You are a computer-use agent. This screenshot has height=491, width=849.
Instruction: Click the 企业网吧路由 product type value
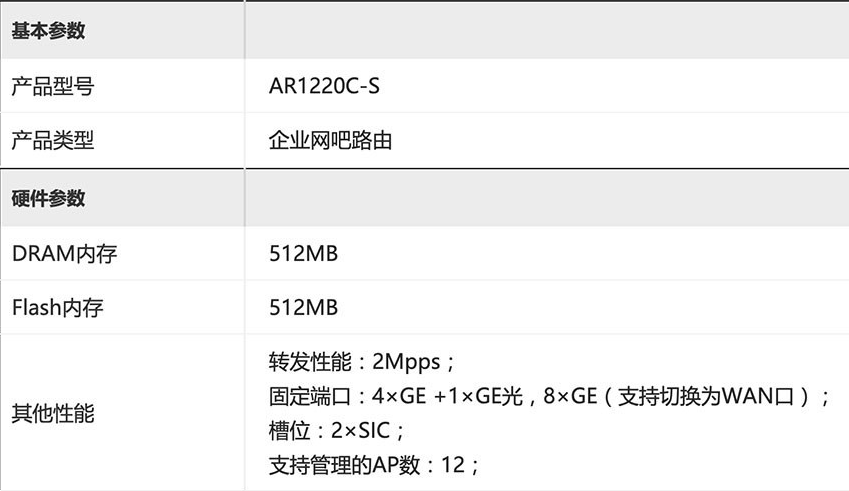(x=330, y=140)
